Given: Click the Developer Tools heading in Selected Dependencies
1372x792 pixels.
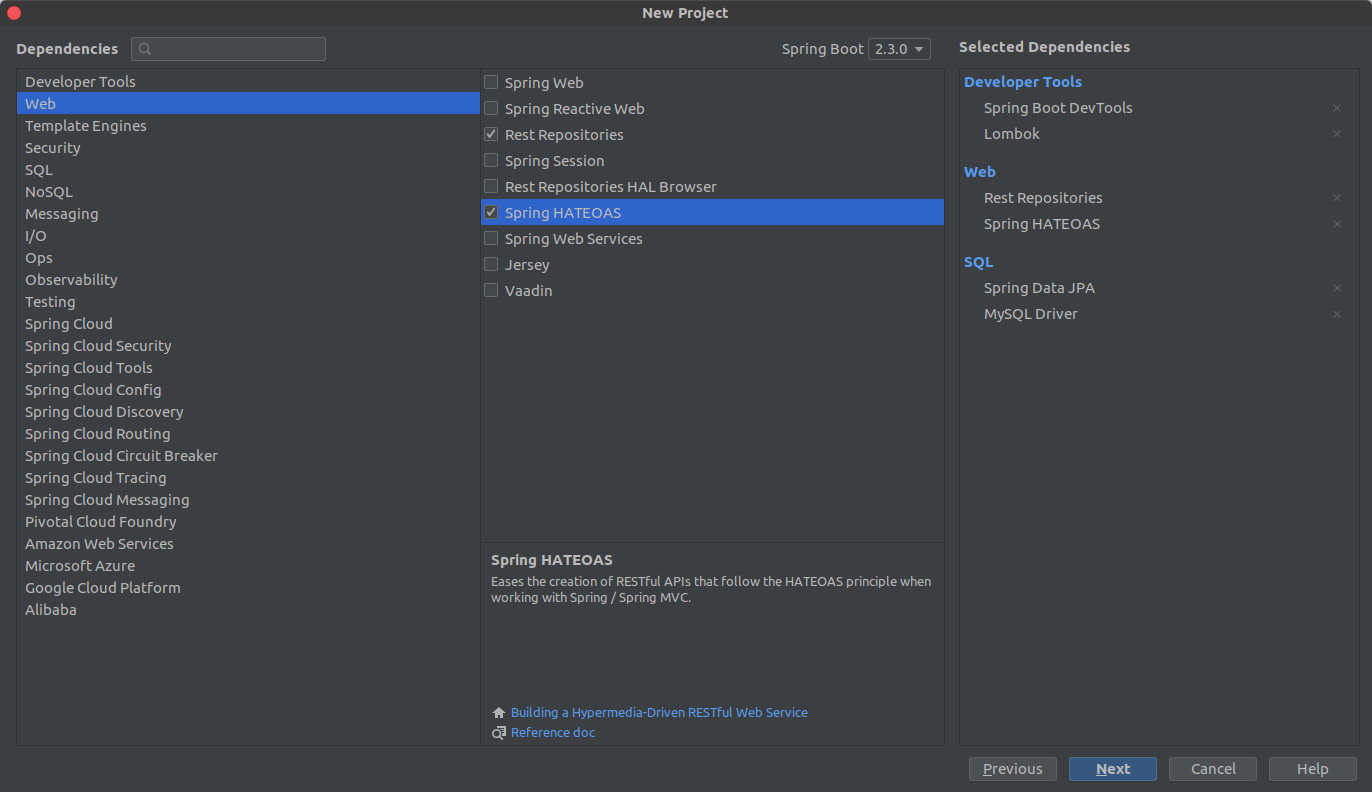Looking at the screenshot, I should point(1023,82).
